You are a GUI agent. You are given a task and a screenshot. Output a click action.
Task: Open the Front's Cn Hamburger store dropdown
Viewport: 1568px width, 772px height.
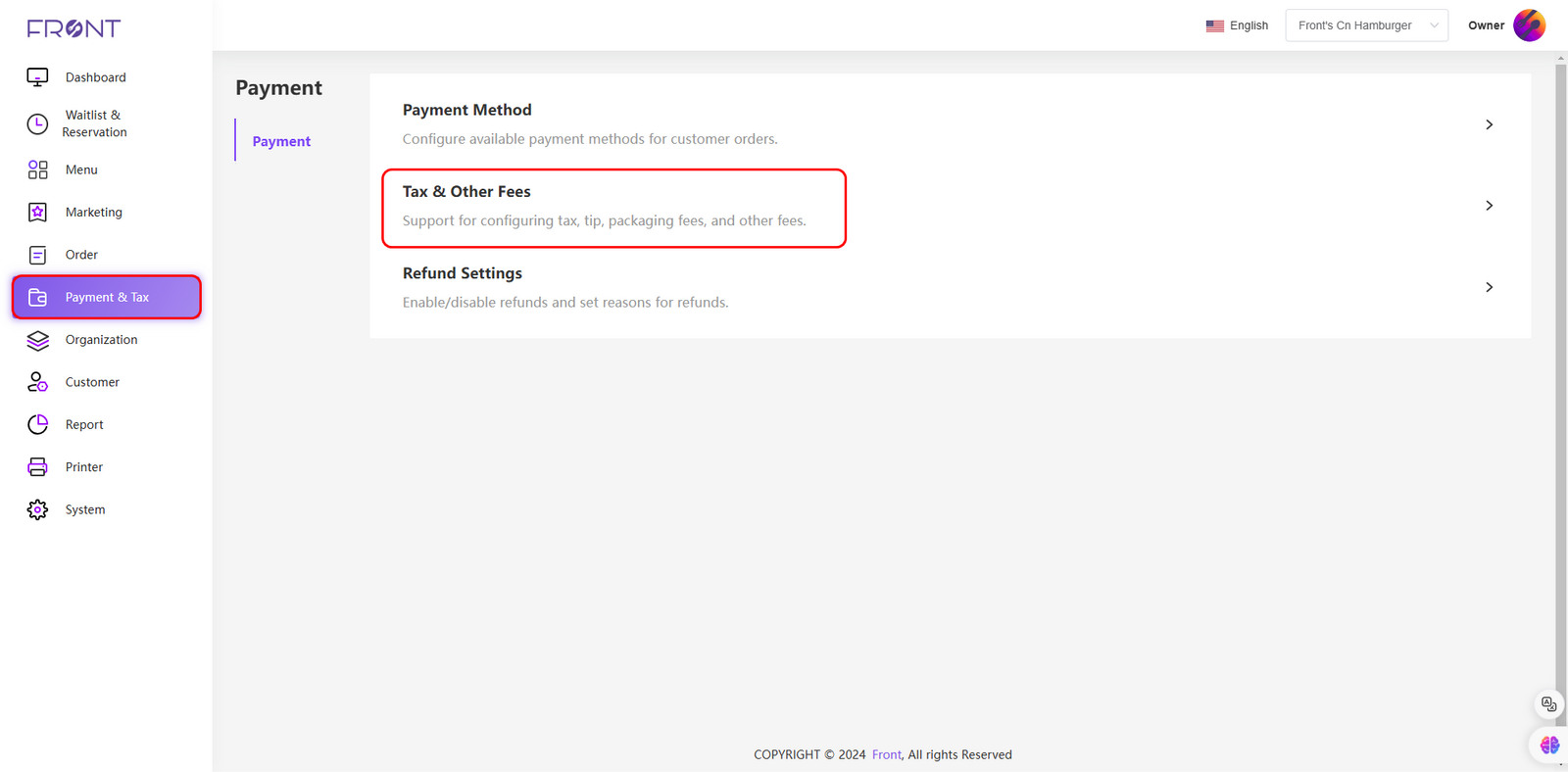[x=1366, y=25]
